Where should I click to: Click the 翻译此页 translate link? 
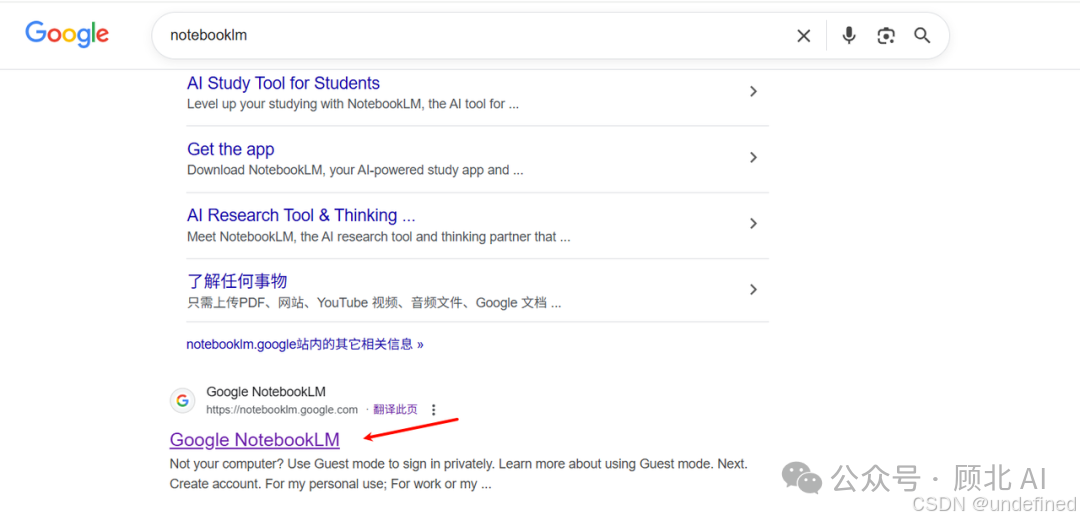395,409
